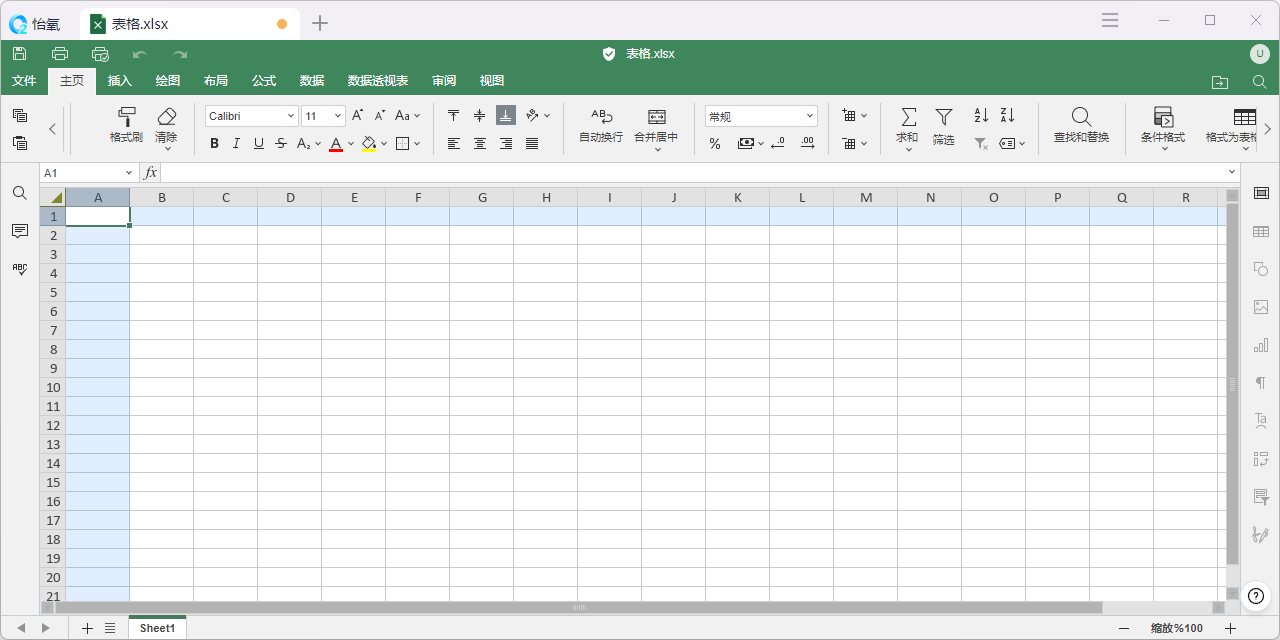The width and height of the screenshot is (1280, 640).
Task: Click the decrease decimal icon
Action: (778, 143)
